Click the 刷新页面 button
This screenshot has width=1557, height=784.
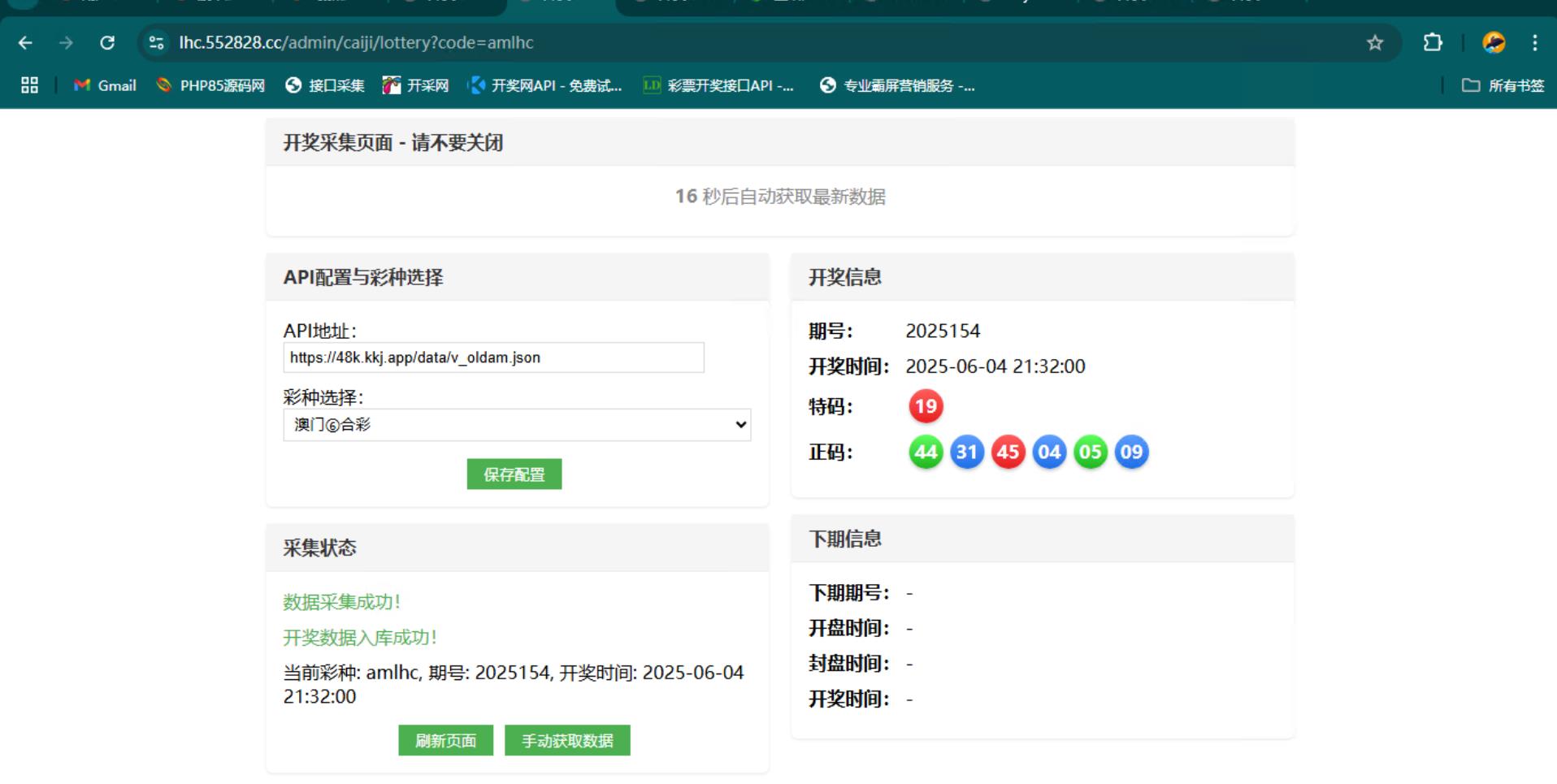click(445, 741)
